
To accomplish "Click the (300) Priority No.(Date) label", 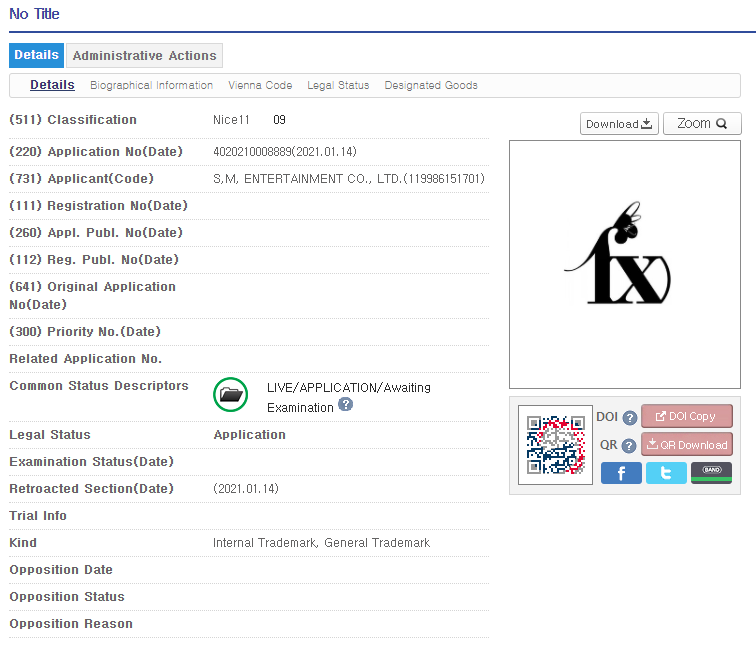I will pos(85,332).
